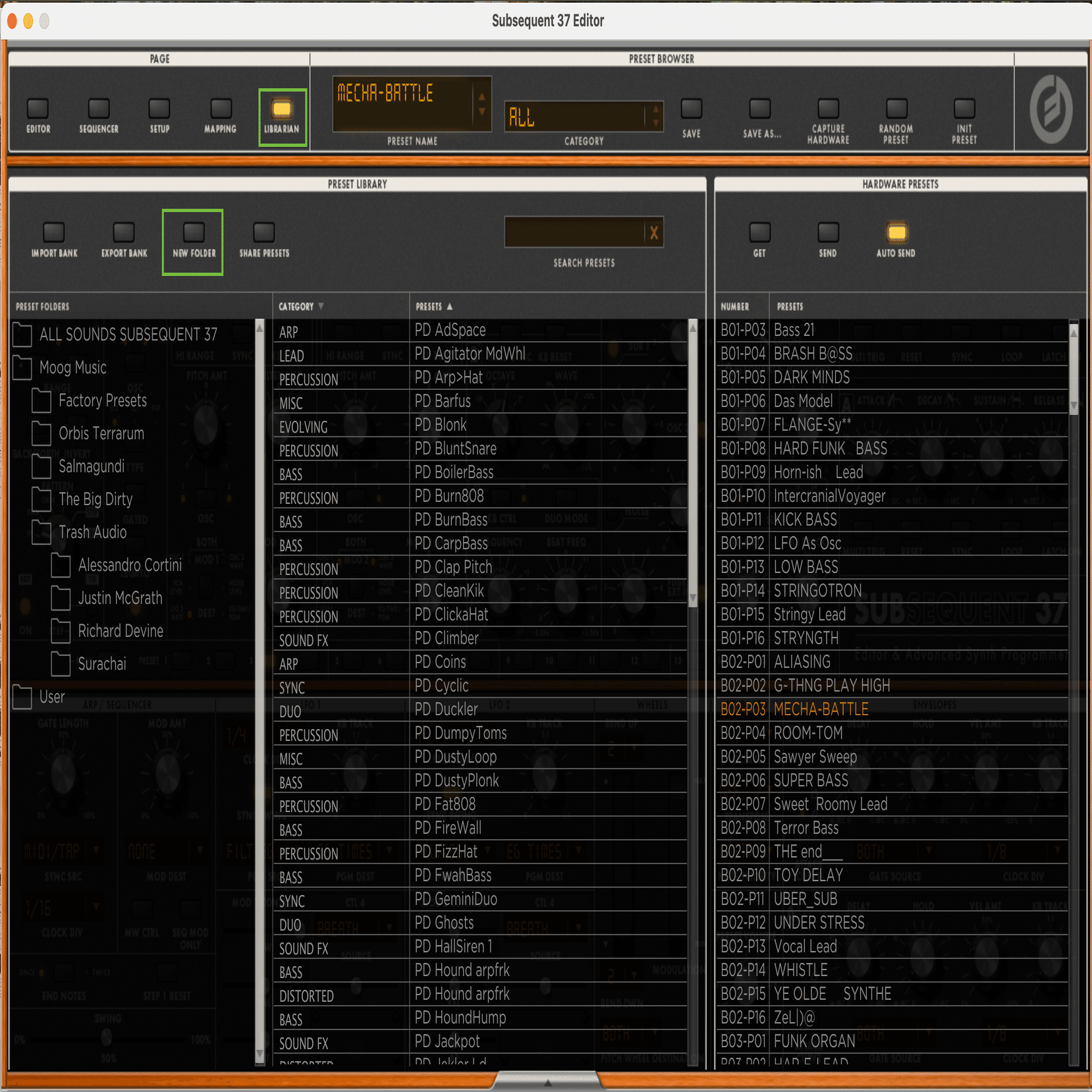Go to the Mapping page

tap(221, 109)
